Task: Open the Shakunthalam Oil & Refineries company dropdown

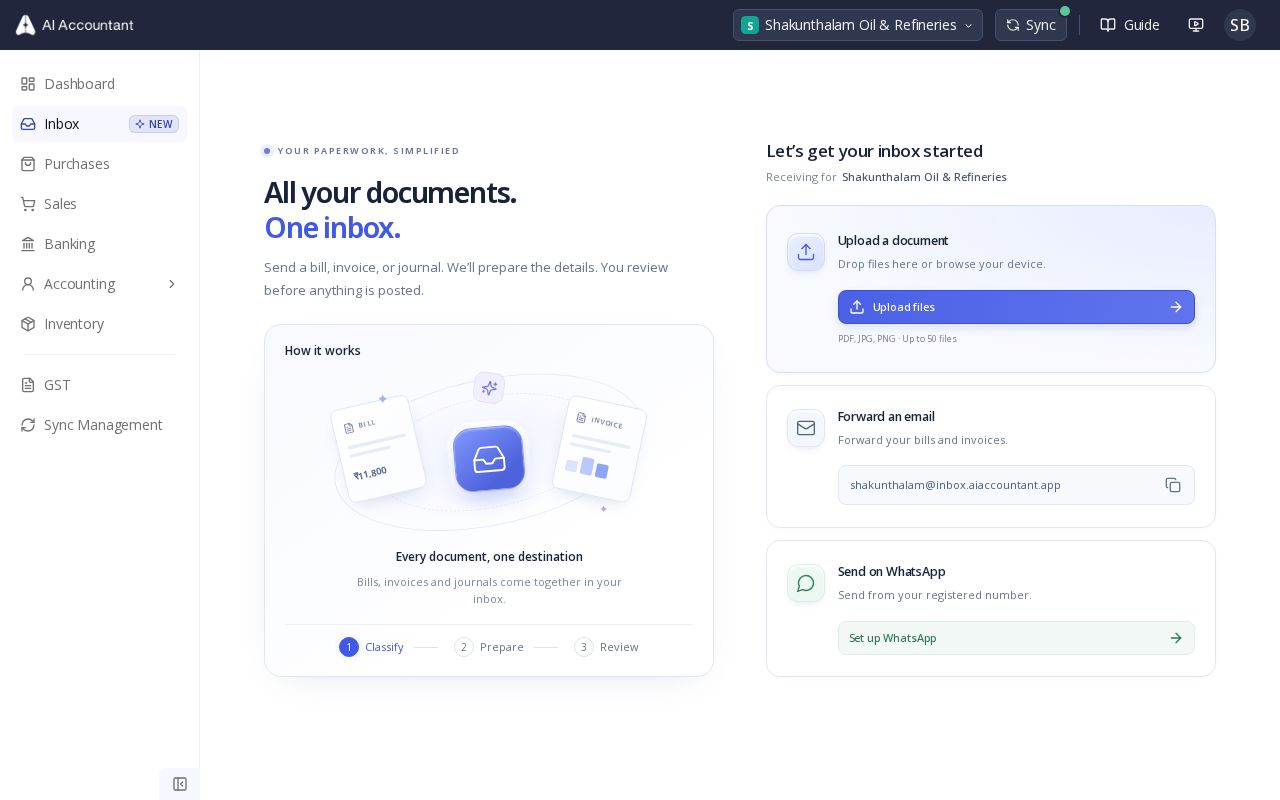Action: click(x=858, y=25)
